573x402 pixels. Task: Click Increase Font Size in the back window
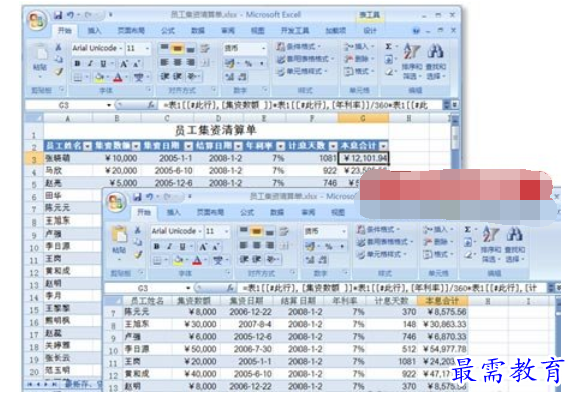click(x=124, y=64)
